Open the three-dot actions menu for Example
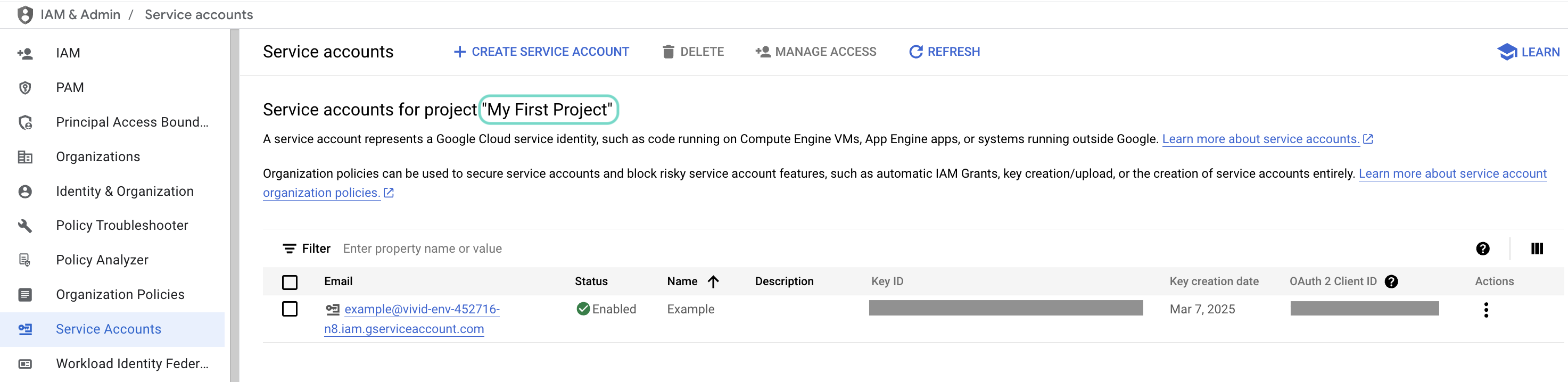This screenshot has height=382, width=1568. pos(1486,310)
